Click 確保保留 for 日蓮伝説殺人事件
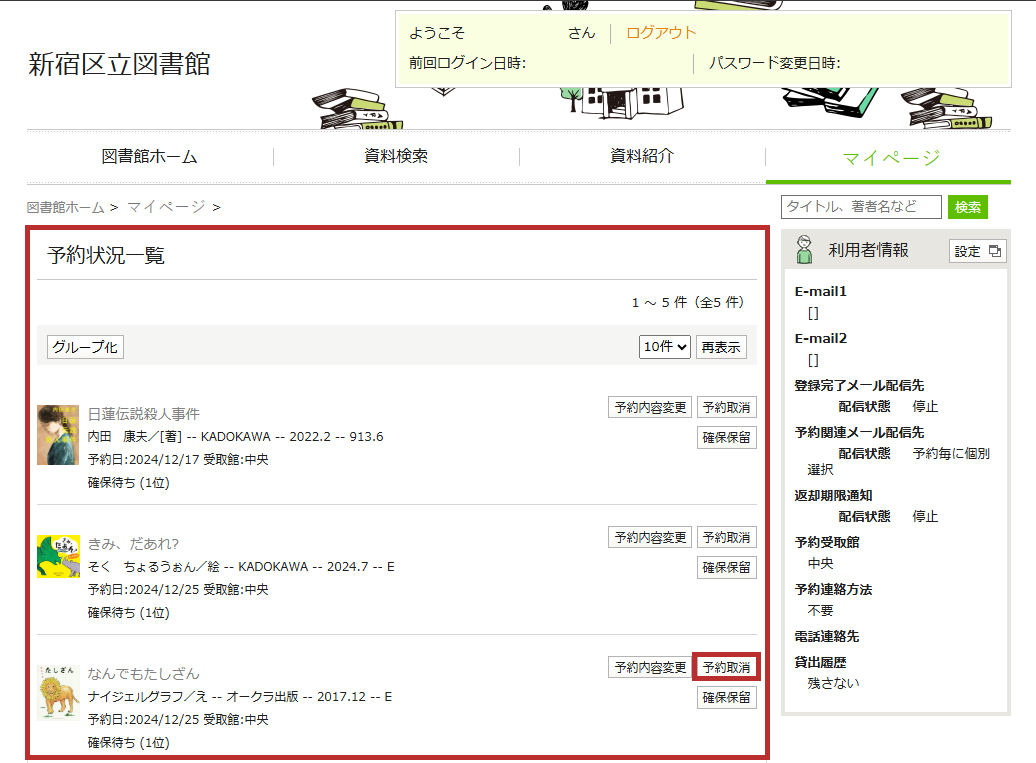 click(x=727, y=437)
